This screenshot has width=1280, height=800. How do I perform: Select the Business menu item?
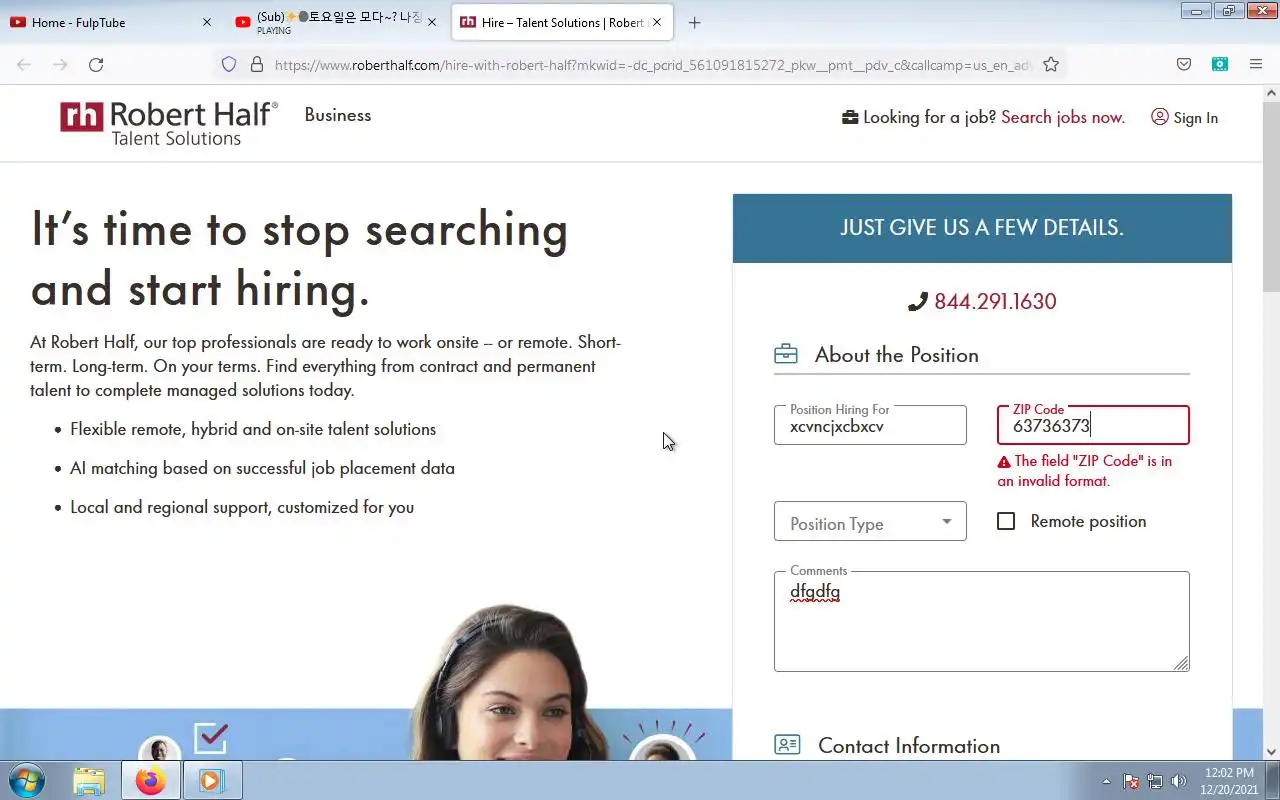pos(338,115)
